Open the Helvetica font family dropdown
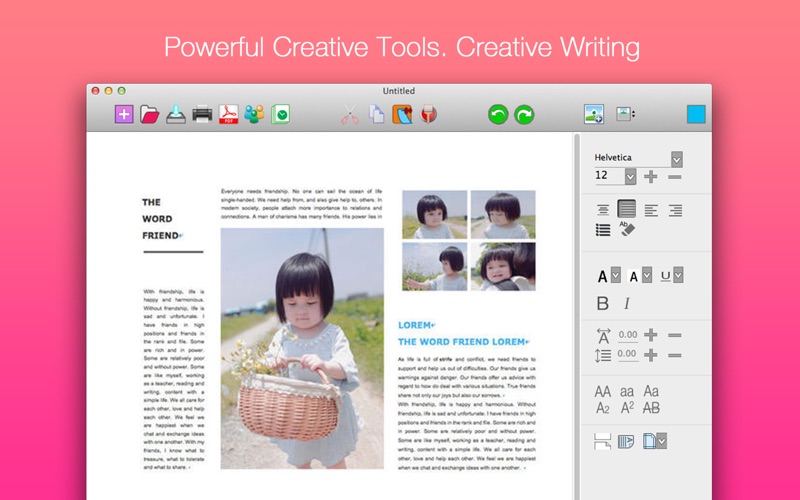This screenshot has height=500, width=800. [x=677, y=160]
